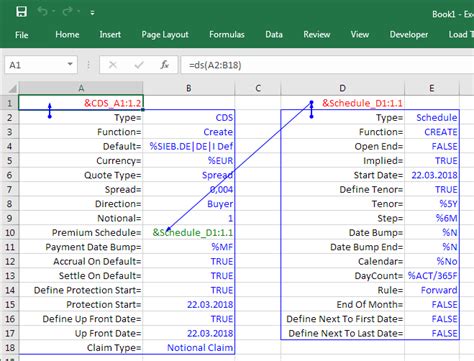Click the Undo arrow icon
This screenshot has width=474, height=361.
click(42, 12)
